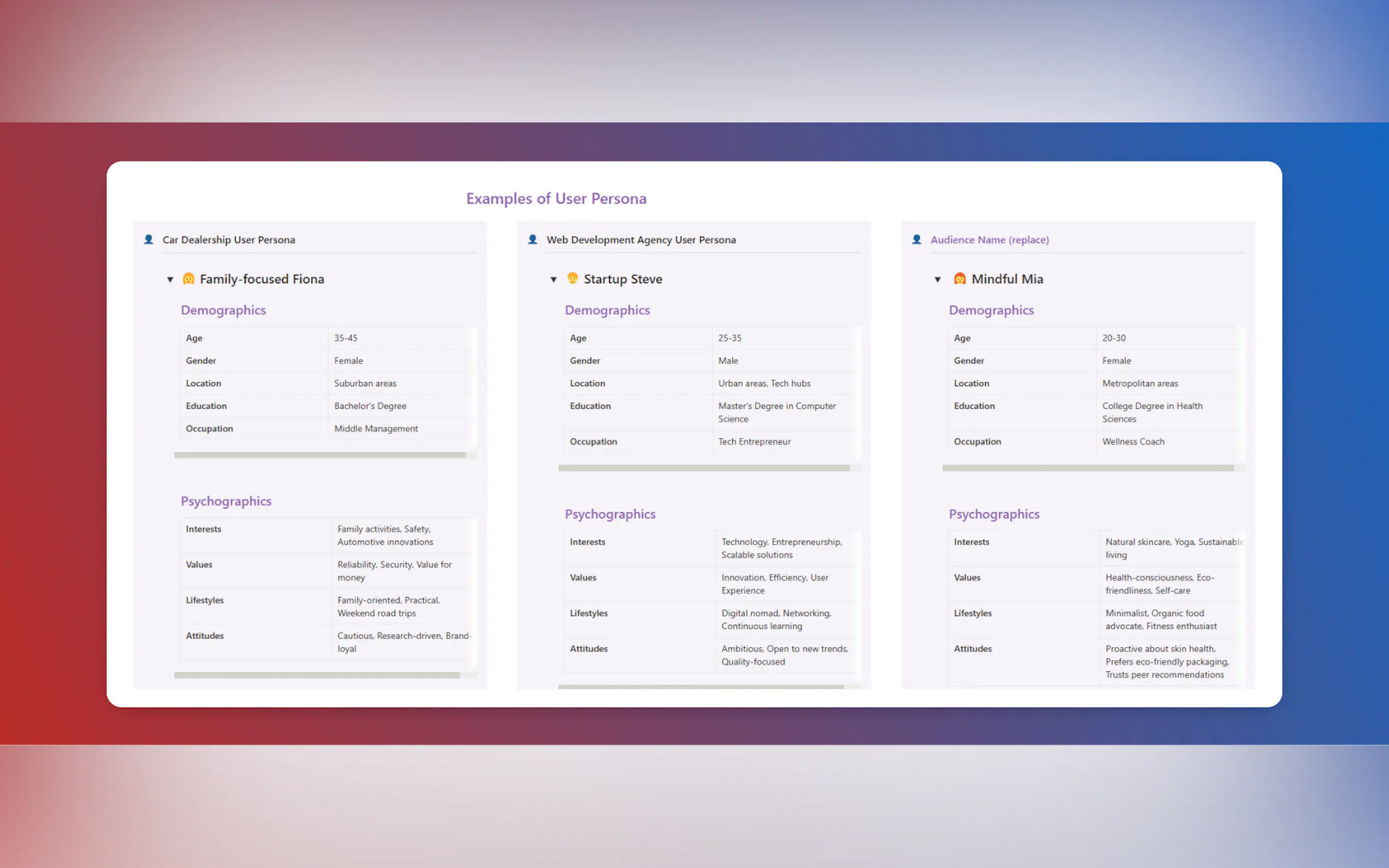Select the Web Development Agency User Persona title

click(641, 240)
